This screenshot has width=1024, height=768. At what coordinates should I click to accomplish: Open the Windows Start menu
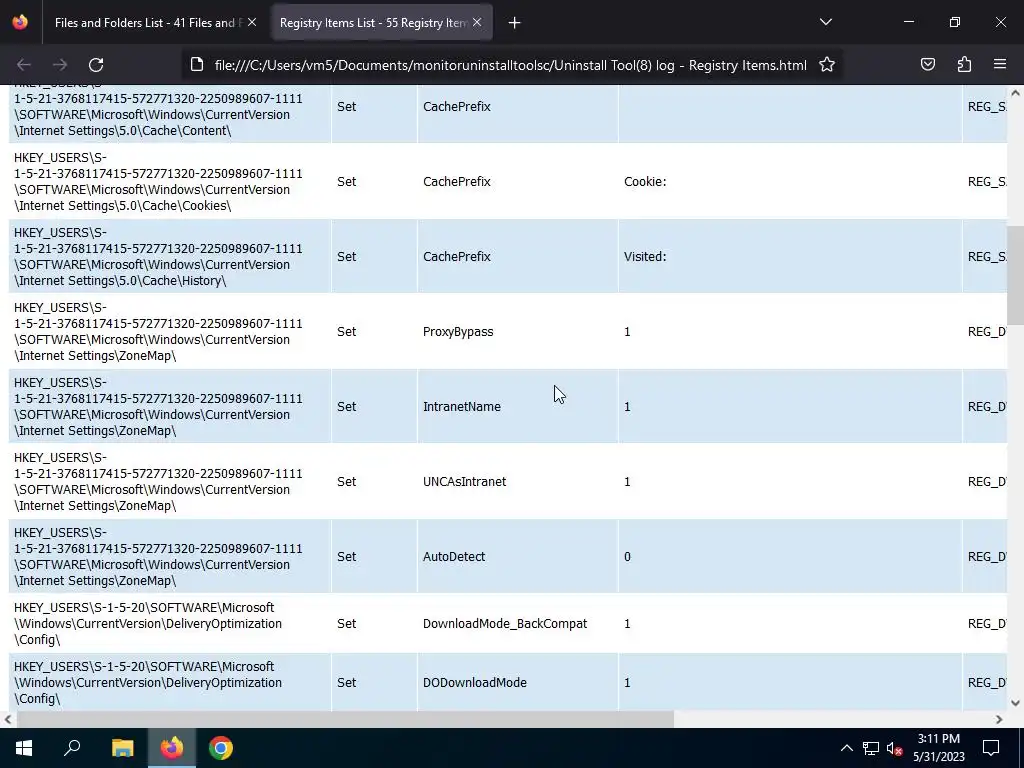(24, 748)
